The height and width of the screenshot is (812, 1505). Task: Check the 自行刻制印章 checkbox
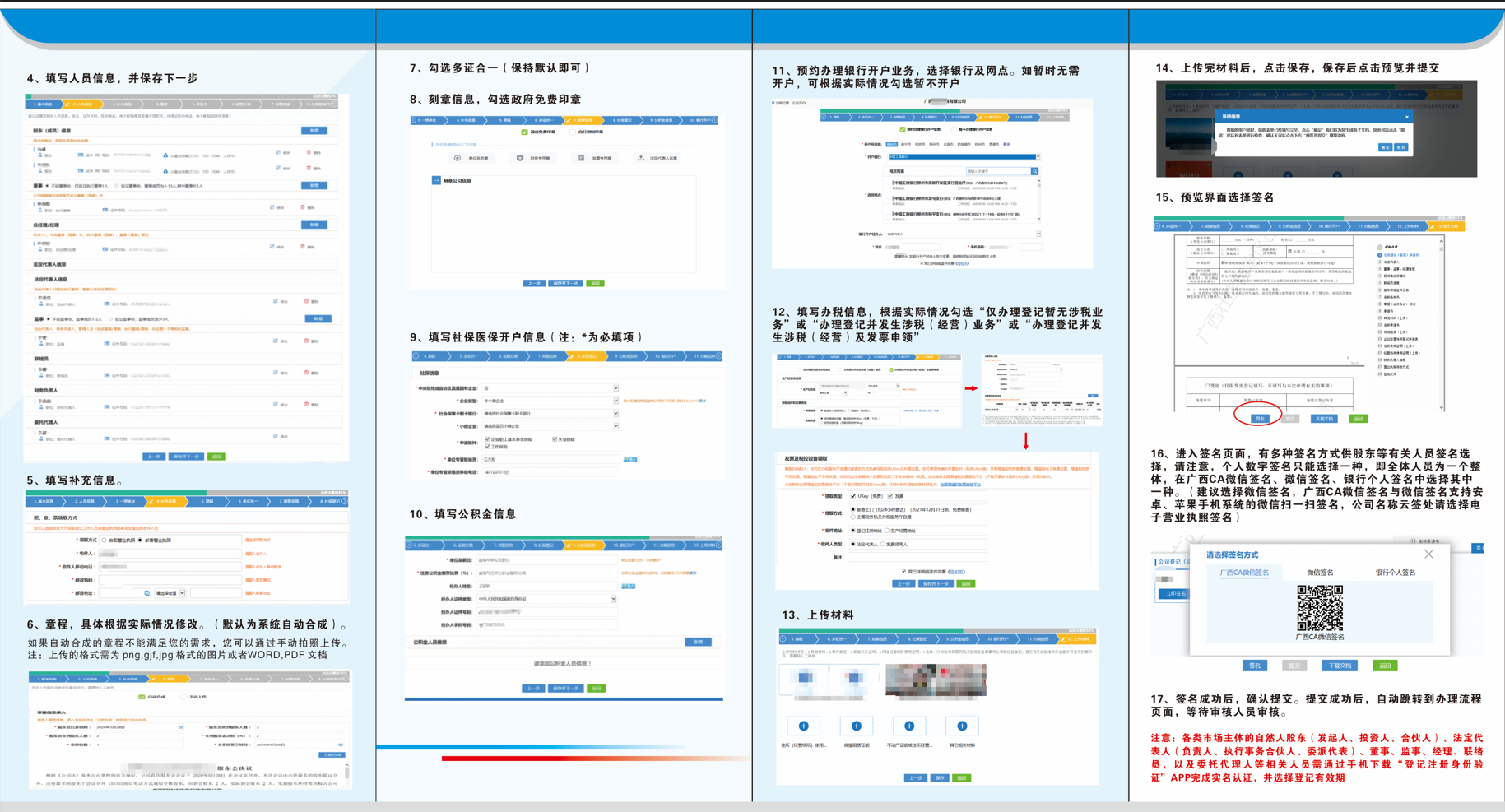tap(573, 132)
